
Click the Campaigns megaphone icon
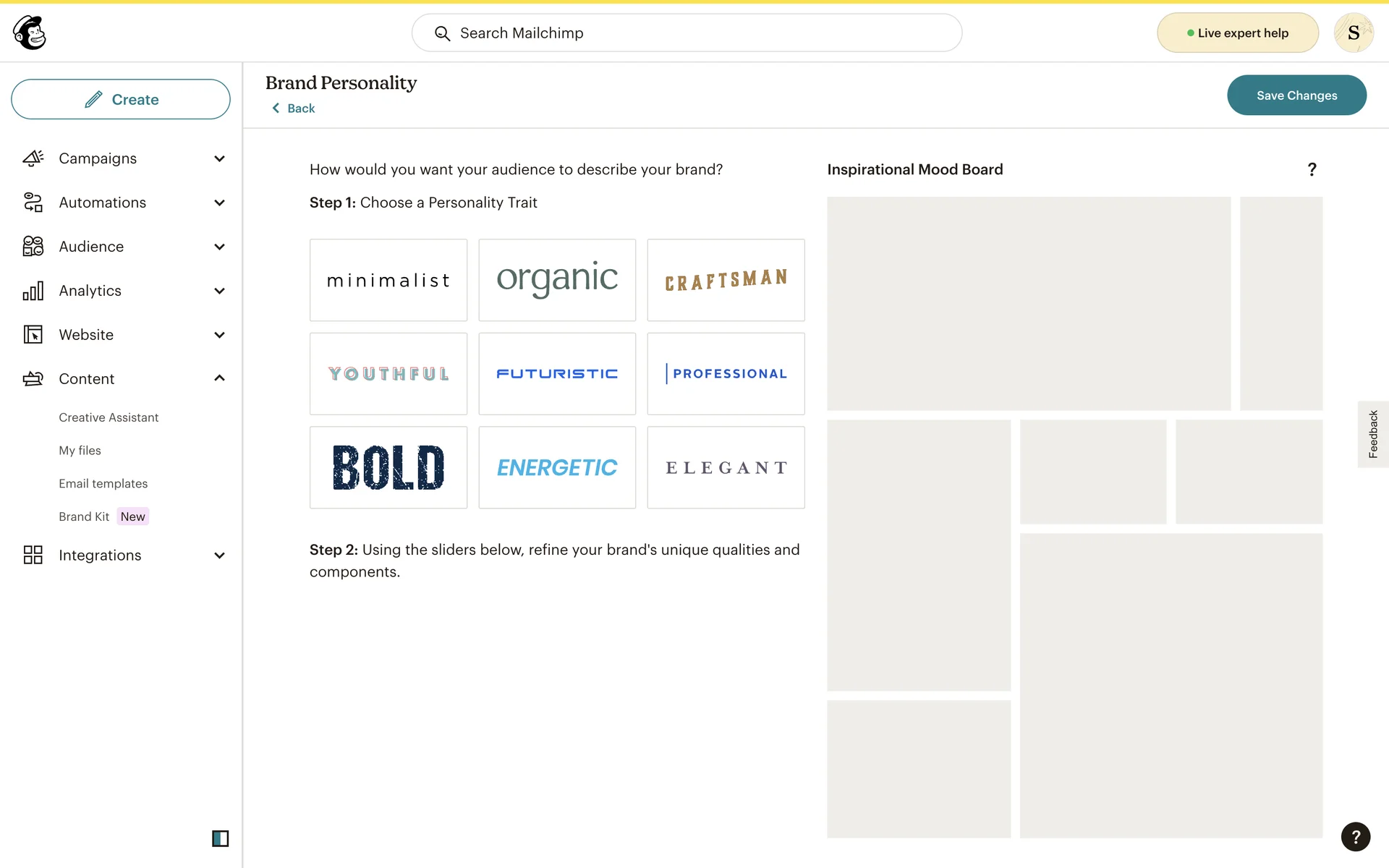click(33, 158)
